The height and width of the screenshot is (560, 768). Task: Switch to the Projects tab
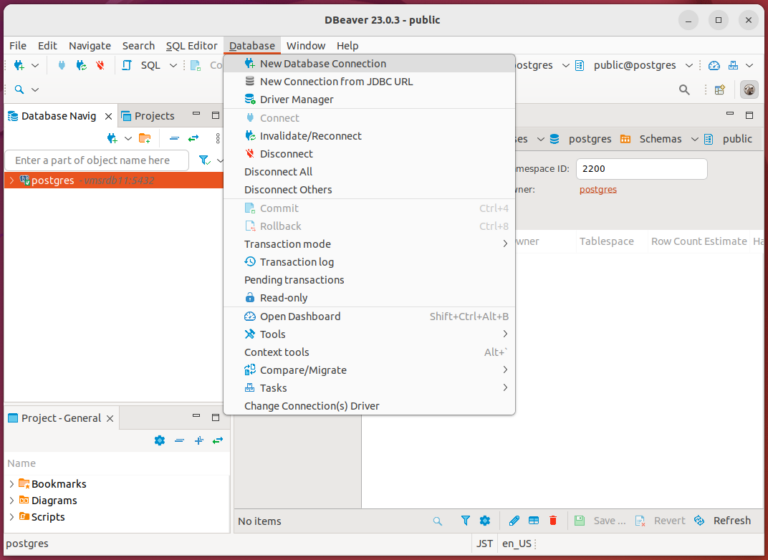pyautogui.click(x=154, y=116)
